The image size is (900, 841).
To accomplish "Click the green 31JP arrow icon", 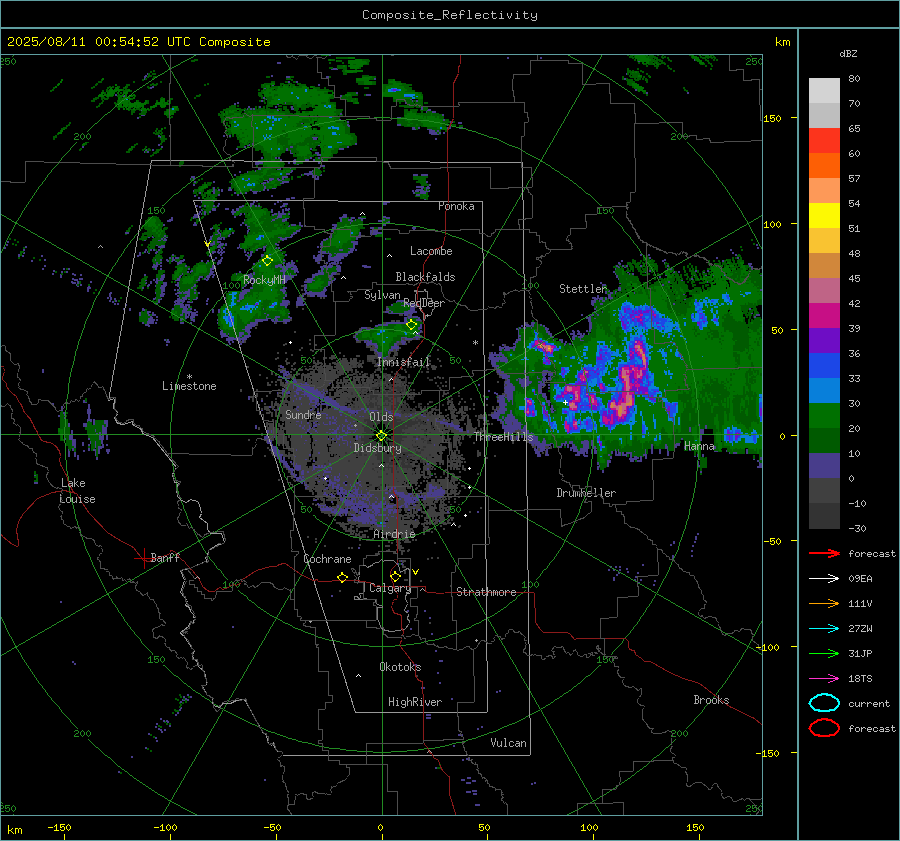I will click(x=824, y=653).
